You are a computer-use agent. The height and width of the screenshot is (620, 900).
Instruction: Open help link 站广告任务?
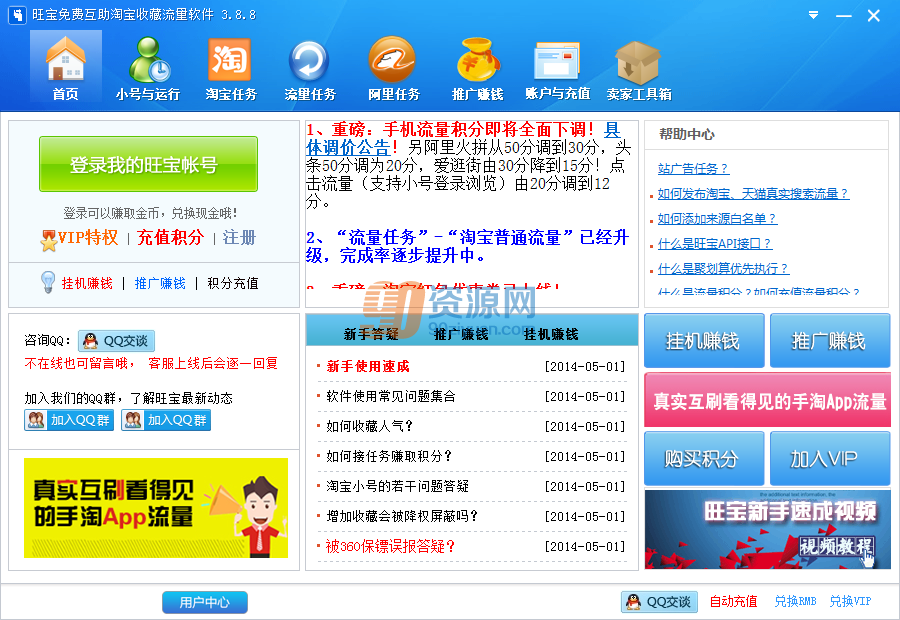(693, 169)
